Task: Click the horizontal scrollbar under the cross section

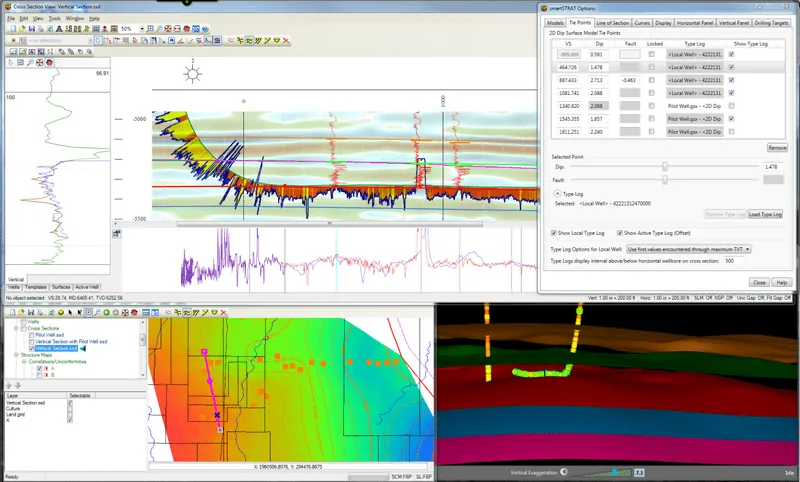Action: (330, 224)
